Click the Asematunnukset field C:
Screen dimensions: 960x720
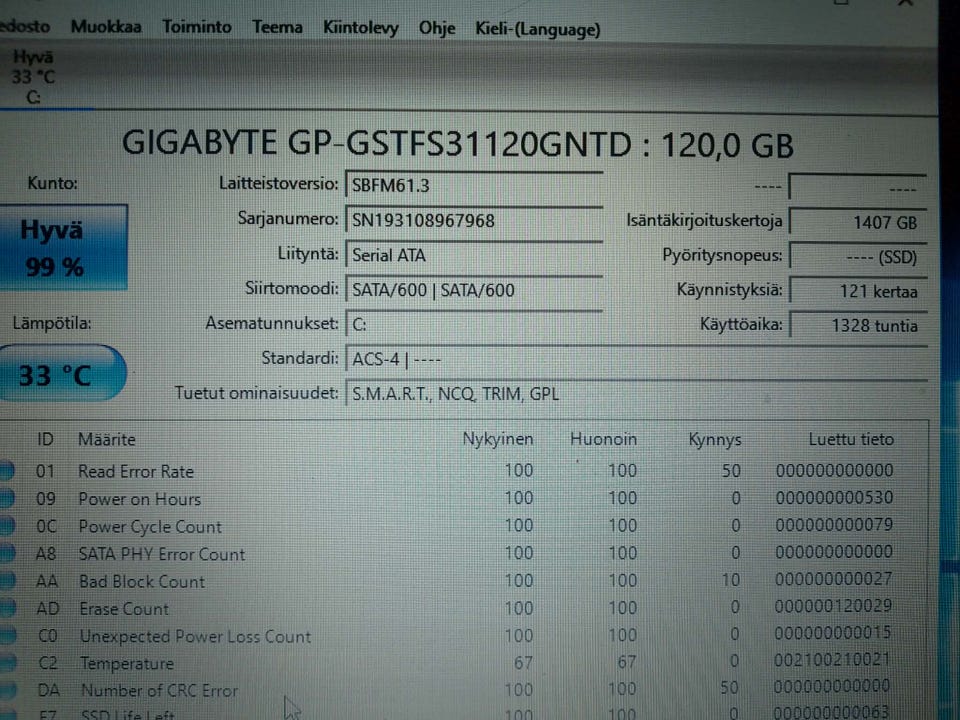pyautogui.click(x=474, y=324)
